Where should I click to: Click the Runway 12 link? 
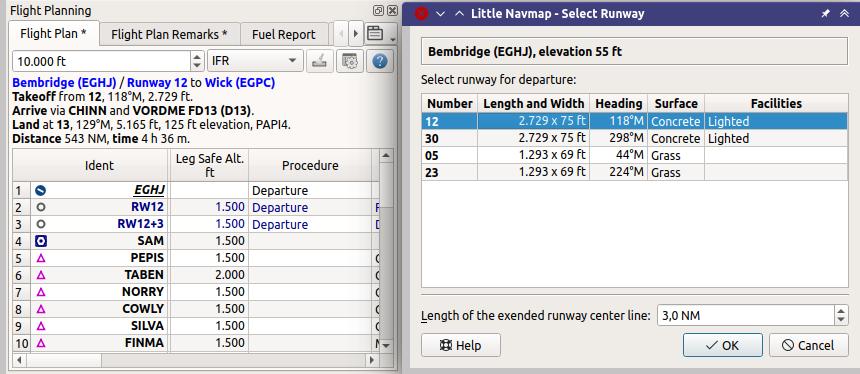[157, 83]
